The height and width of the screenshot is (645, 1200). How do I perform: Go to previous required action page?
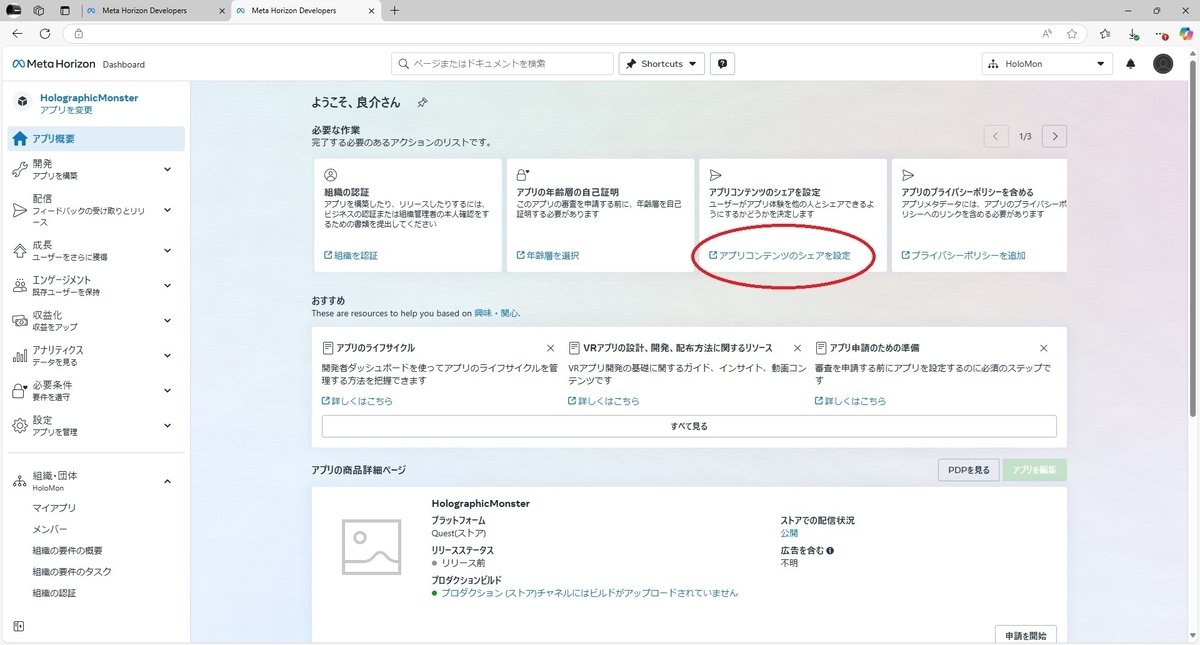click(996, 136)
